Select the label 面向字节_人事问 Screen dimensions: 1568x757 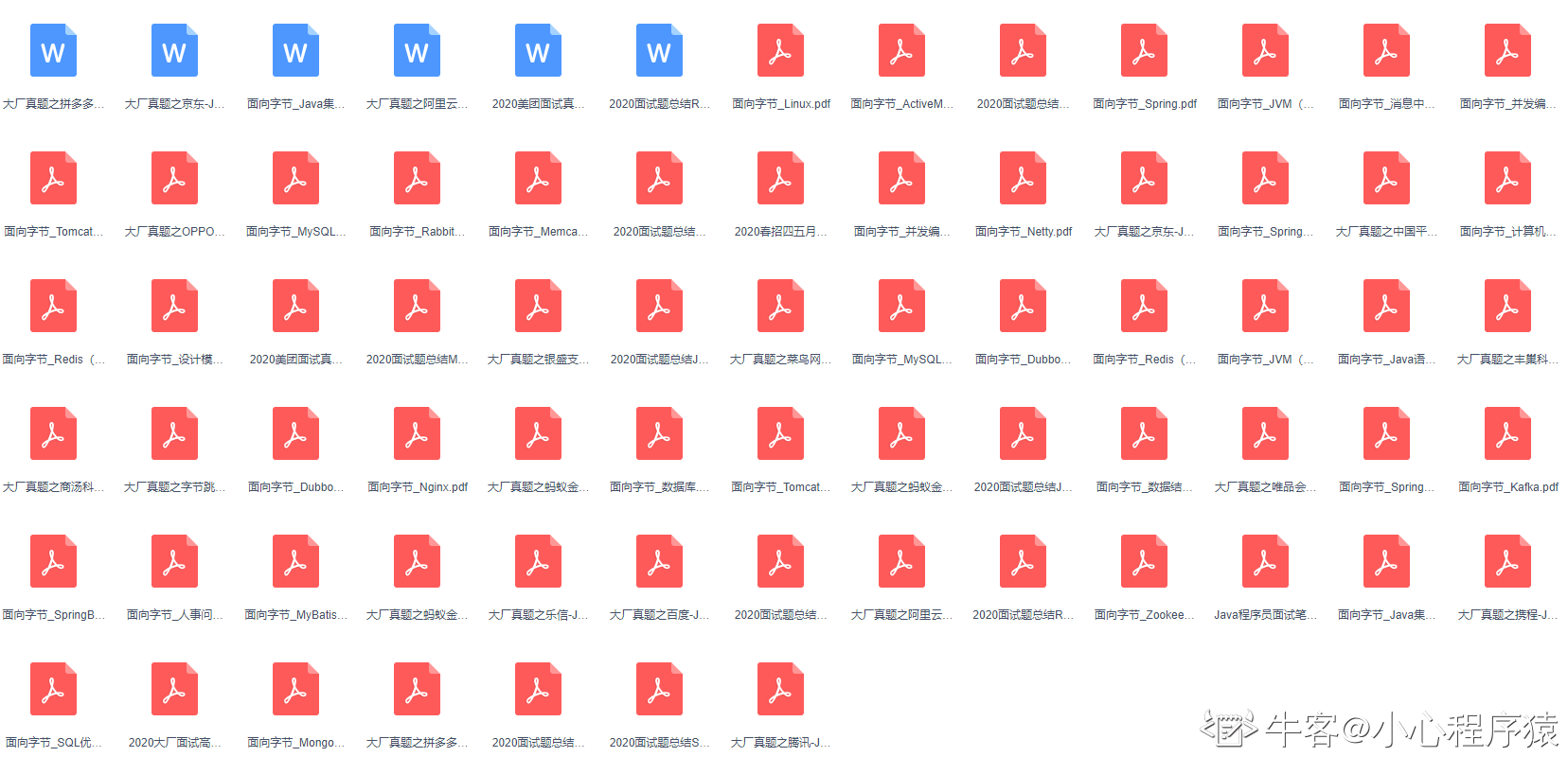coord(174,615)
